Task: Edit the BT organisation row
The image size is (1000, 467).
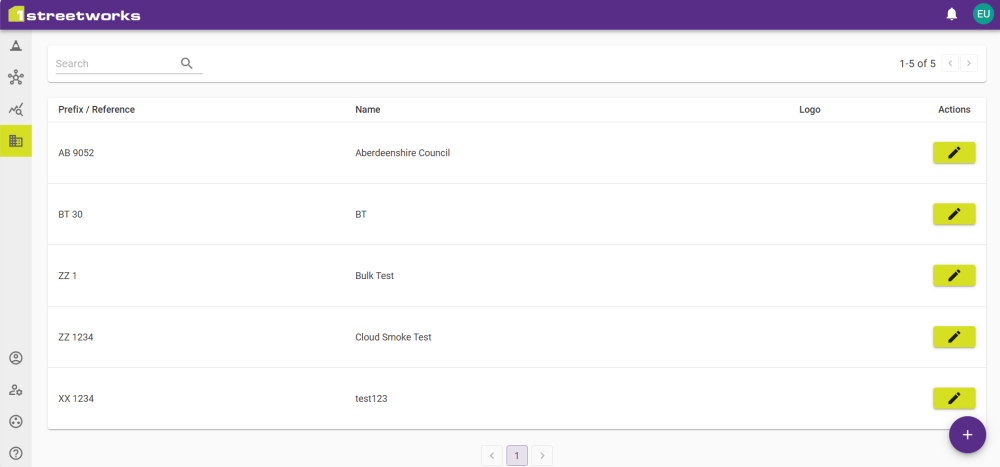Action: [x=954, y=214]
